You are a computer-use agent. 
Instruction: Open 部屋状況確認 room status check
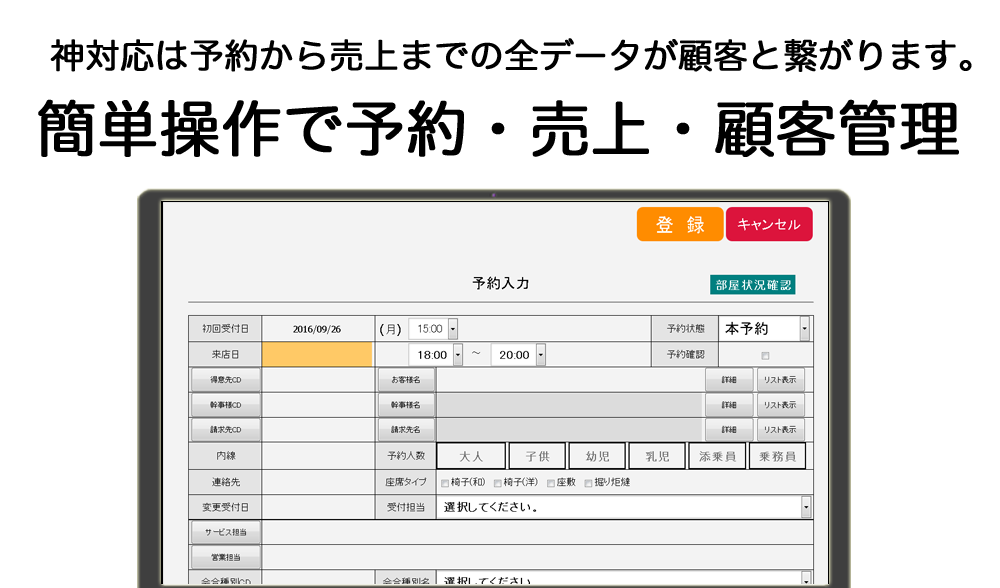[753, 285]
